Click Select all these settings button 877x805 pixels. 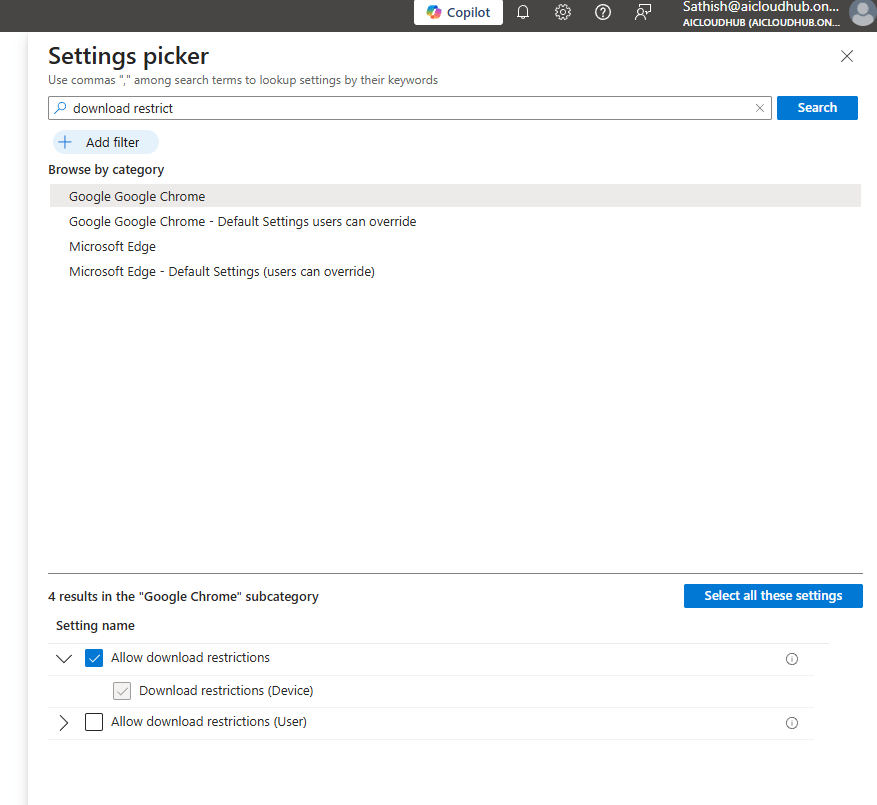click(773, 596)
